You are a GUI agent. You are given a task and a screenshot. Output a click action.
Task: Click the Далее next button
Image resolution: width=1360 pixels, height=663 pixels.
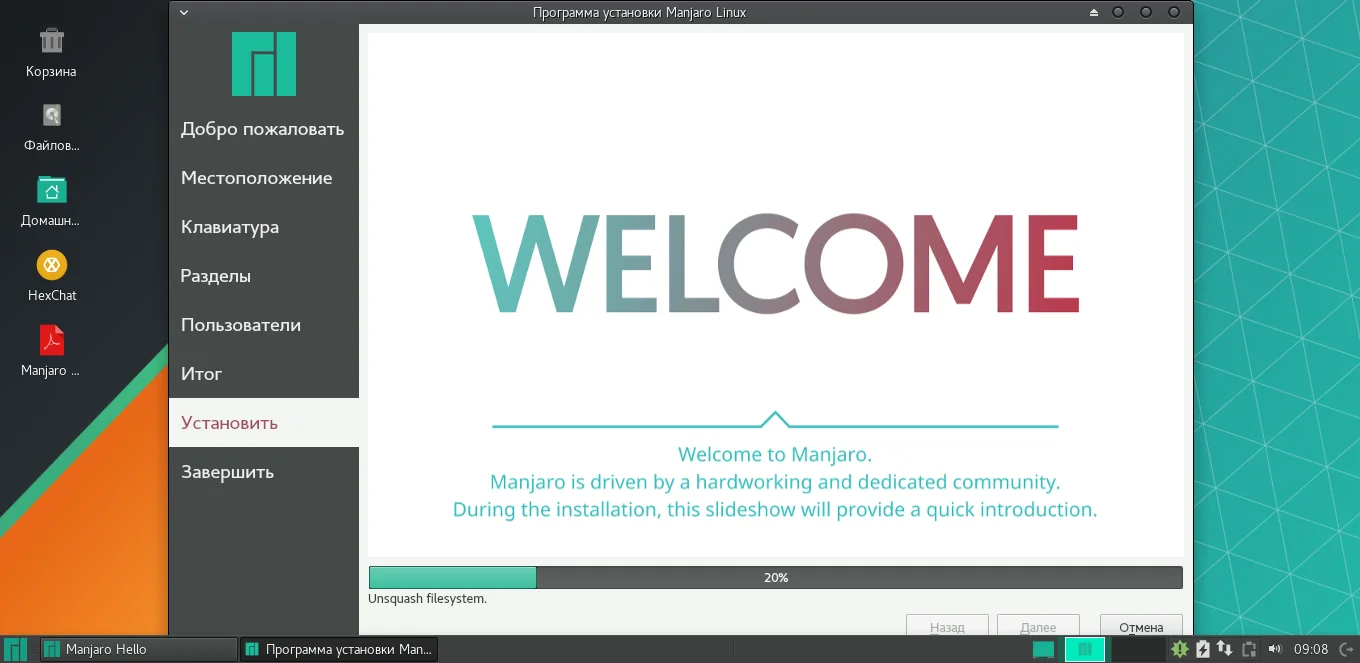tap(1038, 626)
